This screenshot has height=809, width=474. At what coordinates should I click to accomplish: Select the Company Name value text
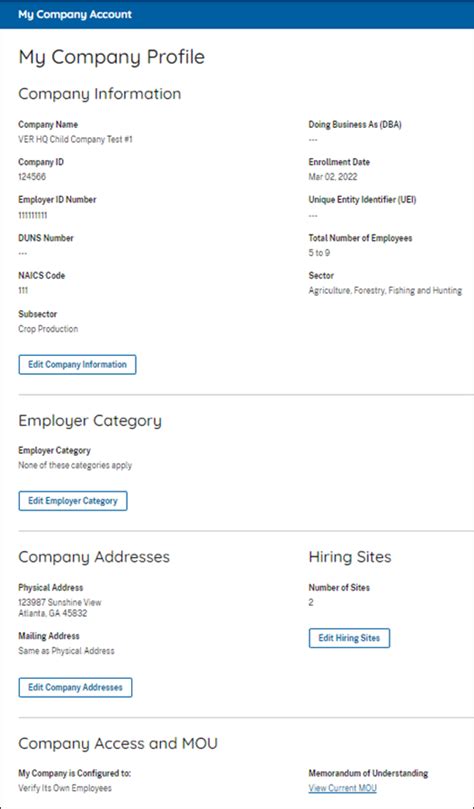pos(75,139)
